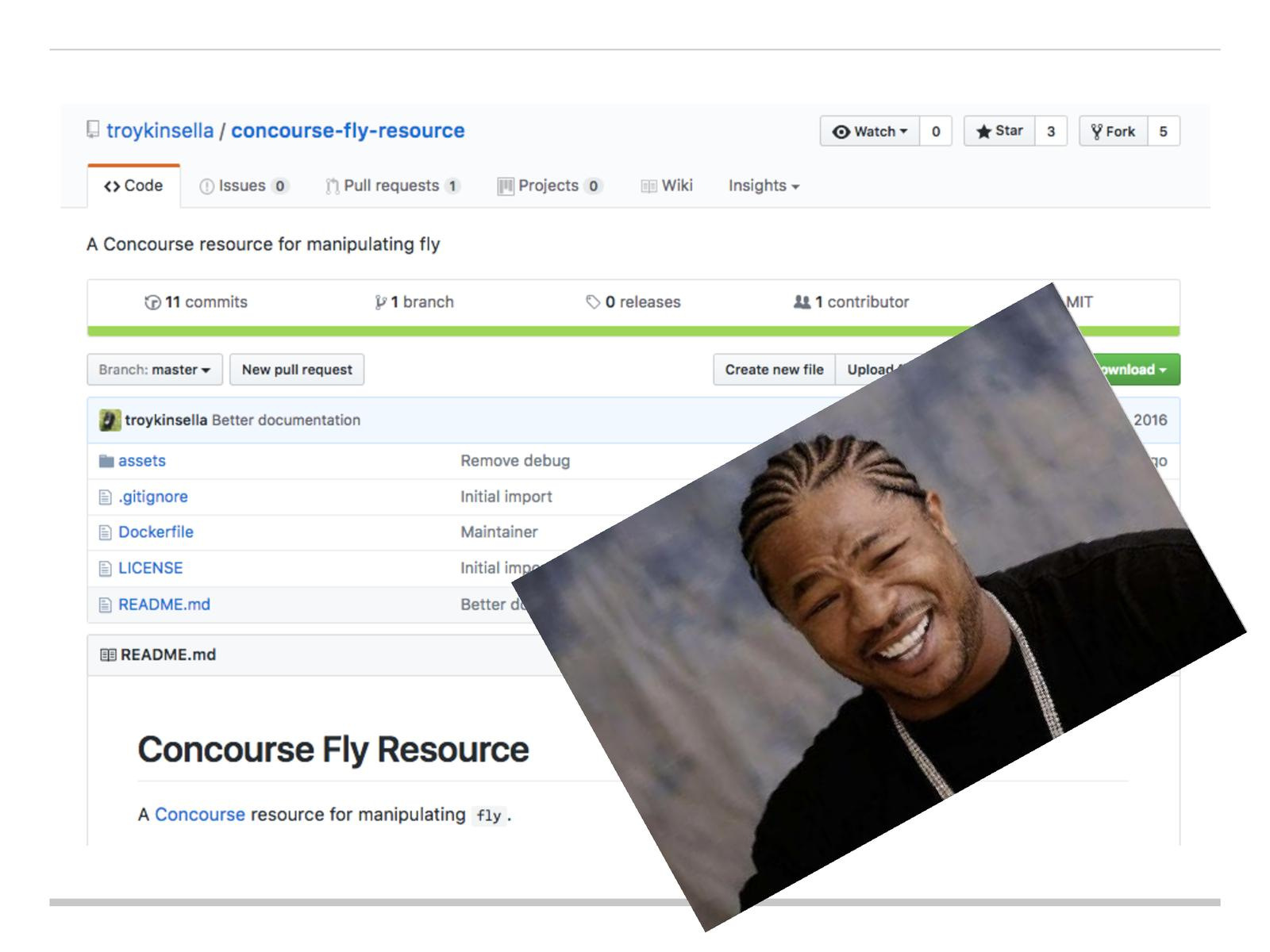Open the Wiki tab
The image size is (1270, 952).
click(667, 186)
